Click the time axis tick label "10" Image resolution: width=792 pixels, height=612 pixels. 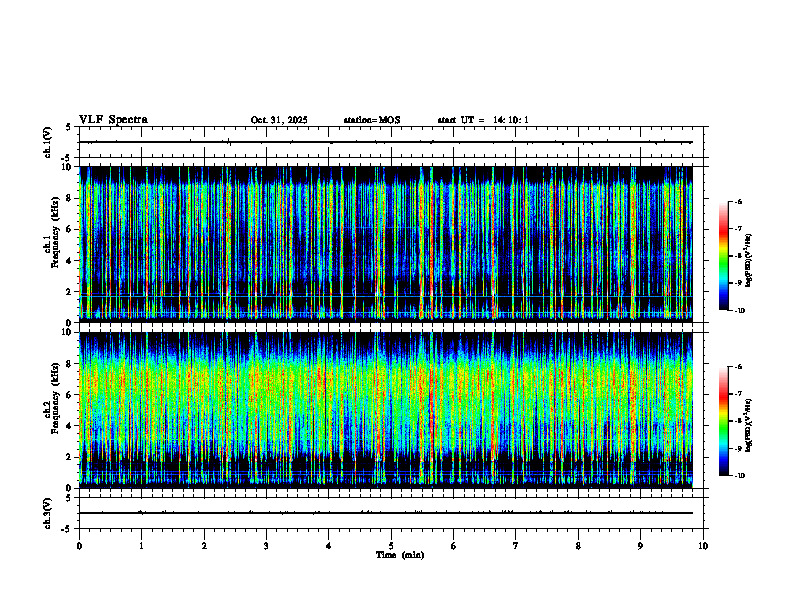[x=703, y=546]
